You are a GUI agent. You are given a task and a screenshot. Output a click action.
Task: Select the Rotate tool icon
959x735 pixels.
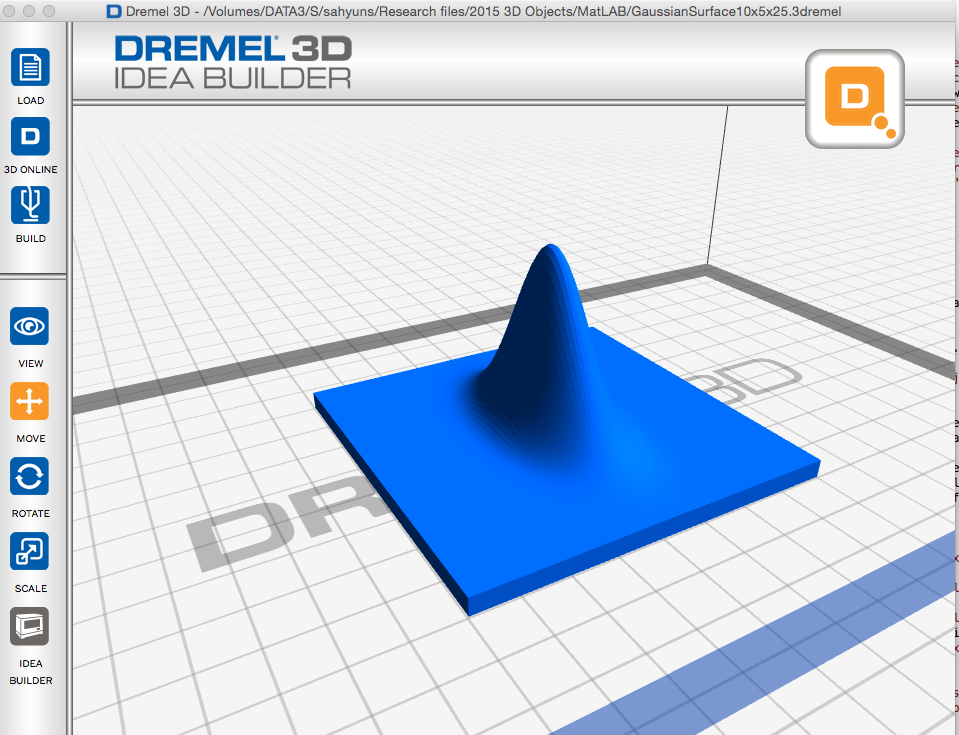(x=29, y=476)
